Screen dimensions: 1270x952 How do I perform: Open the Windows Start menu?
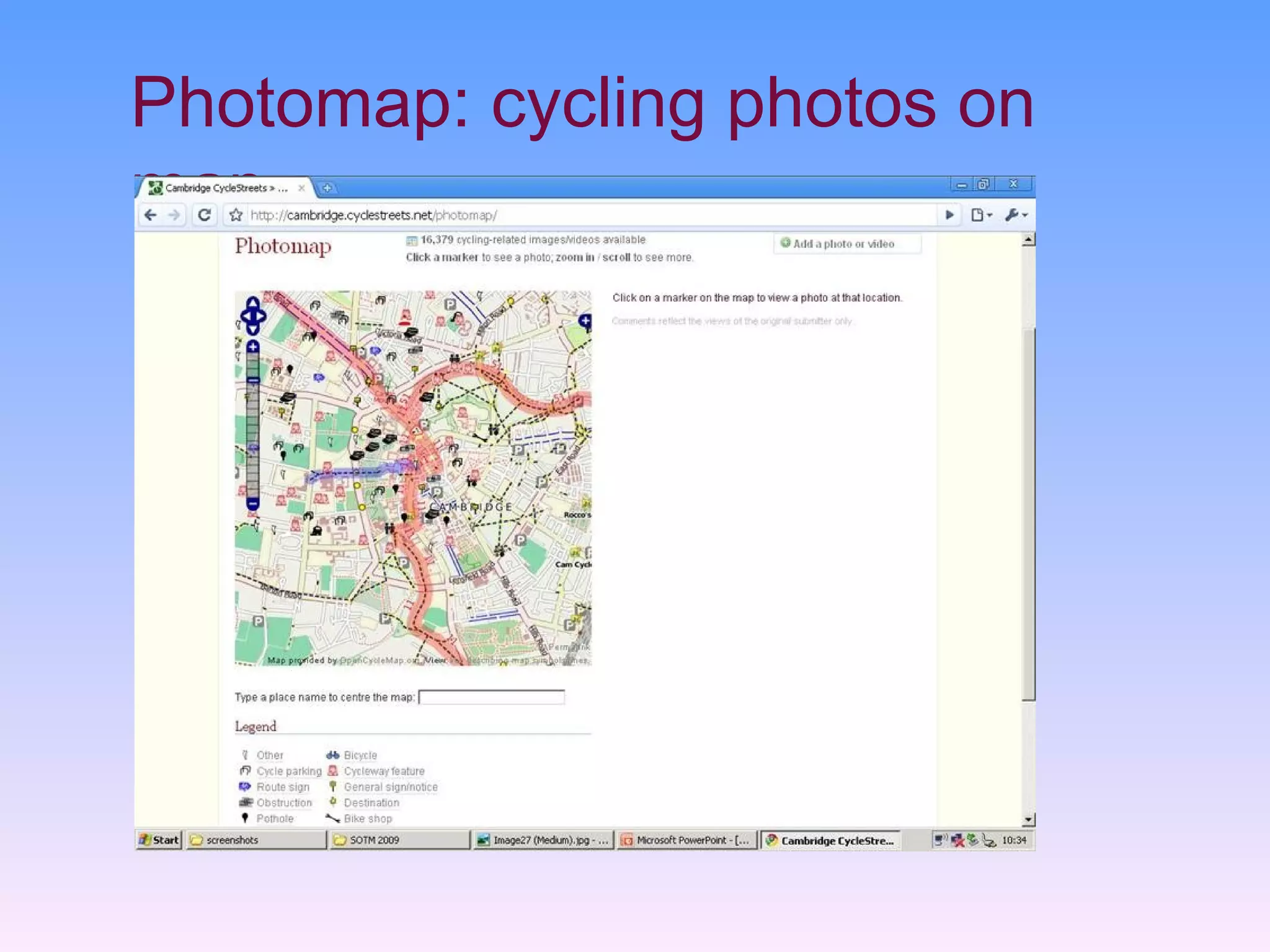pyautogui.click(x=159, y=840)
